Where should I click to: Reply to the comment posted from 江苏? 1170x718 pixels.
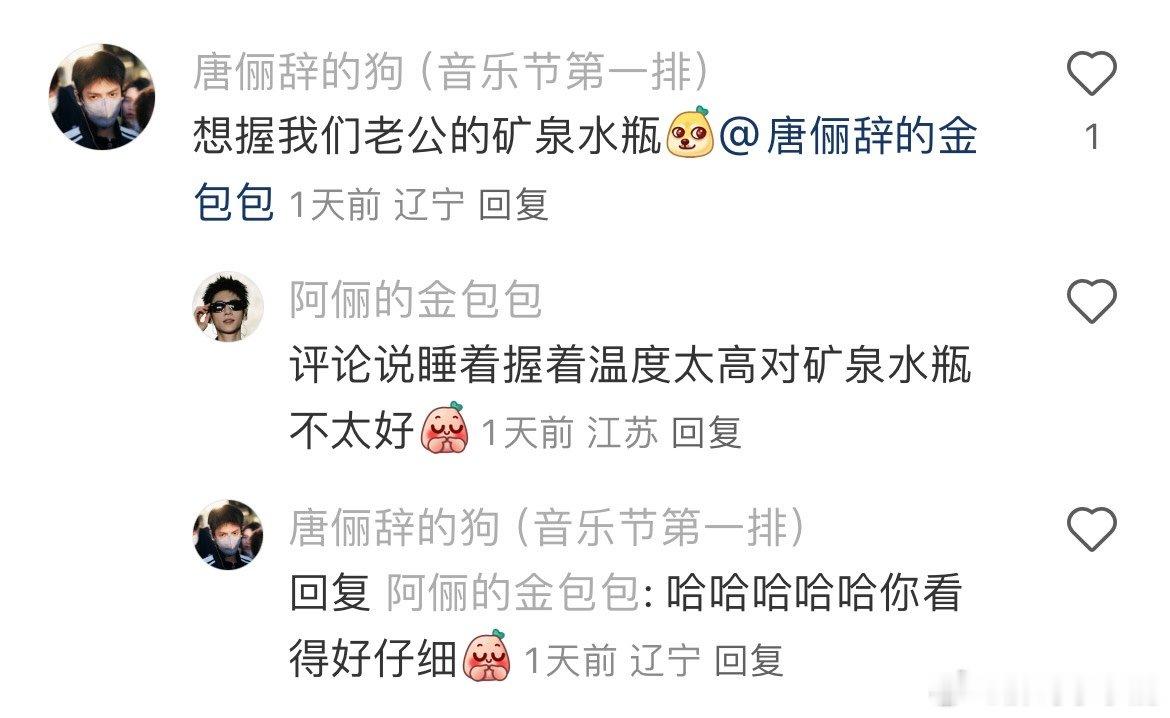pos(706,433)
